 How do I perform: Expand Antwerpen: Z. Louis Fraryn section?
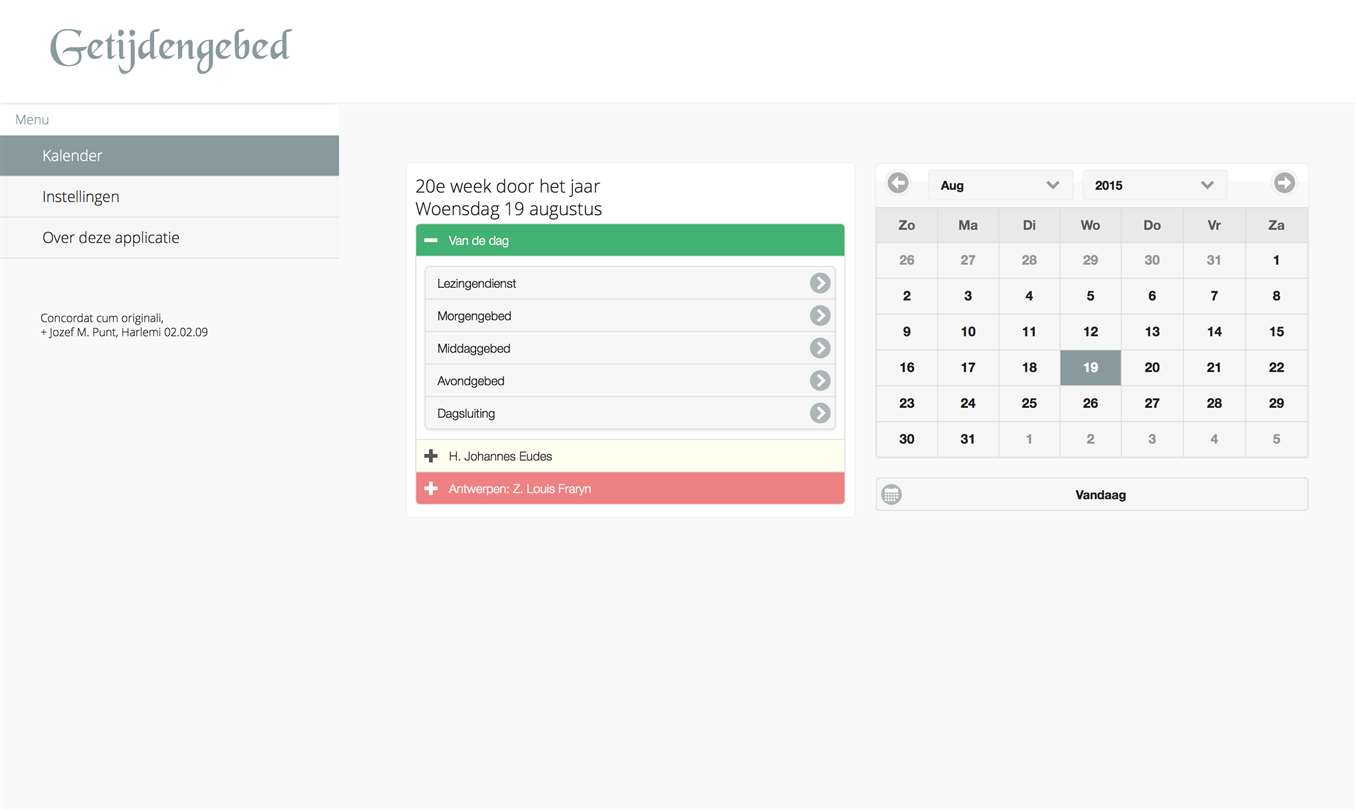tap(431, 489)
